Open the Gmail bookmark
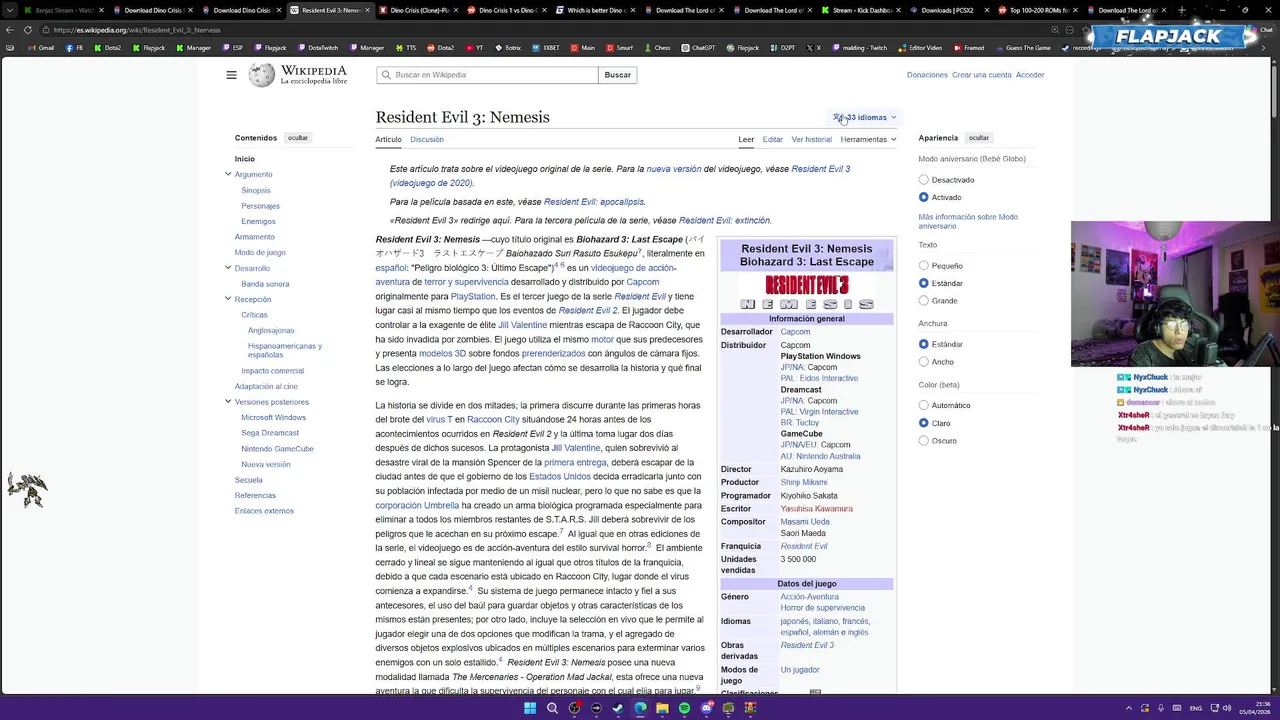Viewport: 1280px width, 720px height. point(41,48)
